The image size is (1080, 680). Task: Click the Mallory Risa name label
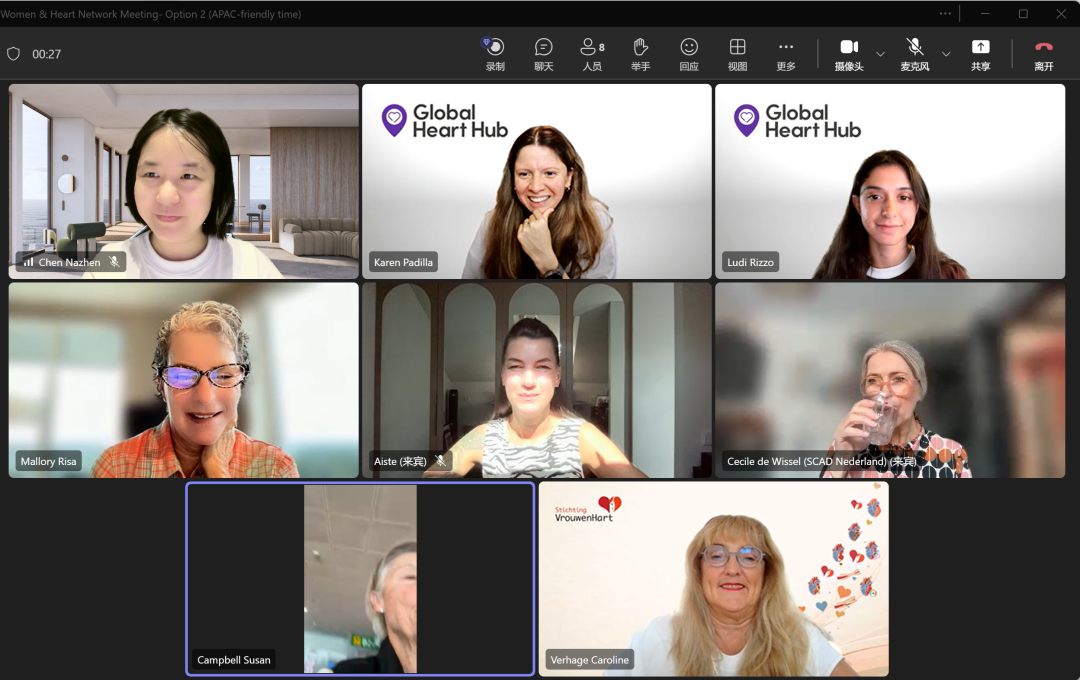[48, 462]
